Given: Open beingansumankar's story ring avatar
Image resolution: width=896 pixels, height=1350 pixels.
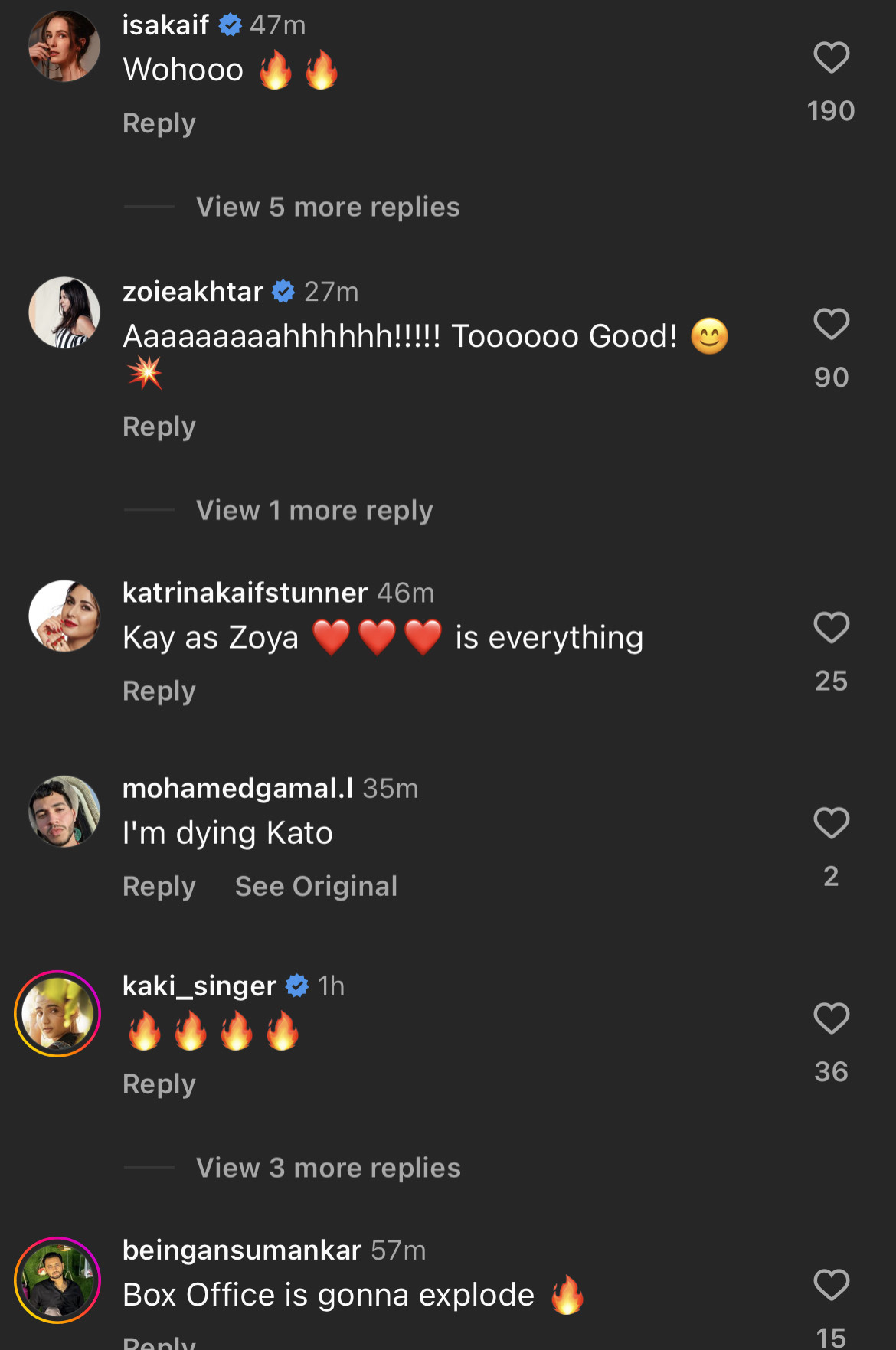Looking at the screenshot, I should (58, 1280).
